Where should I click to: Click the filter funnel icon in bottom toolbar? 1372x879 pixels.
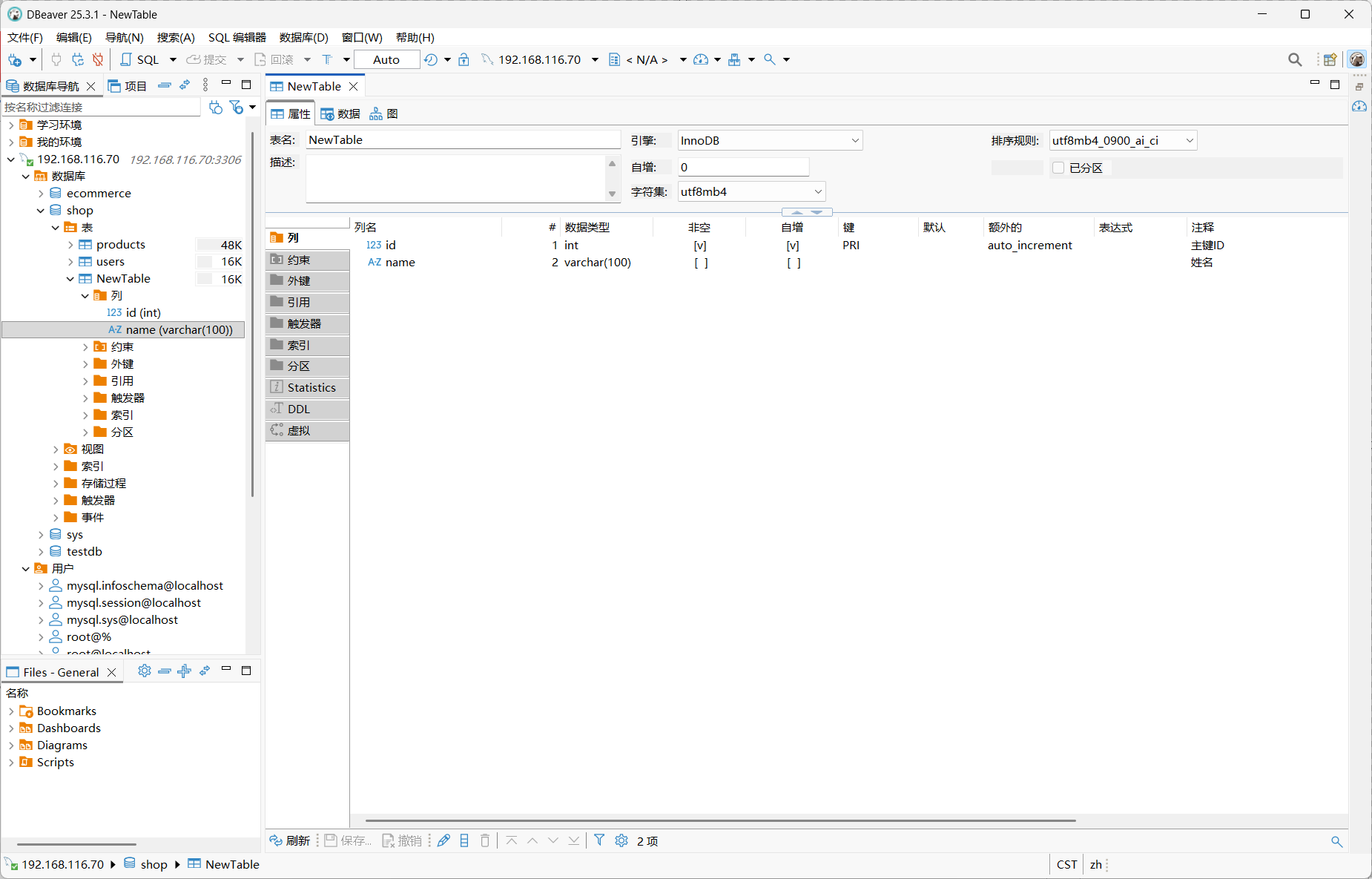[599, 840]
